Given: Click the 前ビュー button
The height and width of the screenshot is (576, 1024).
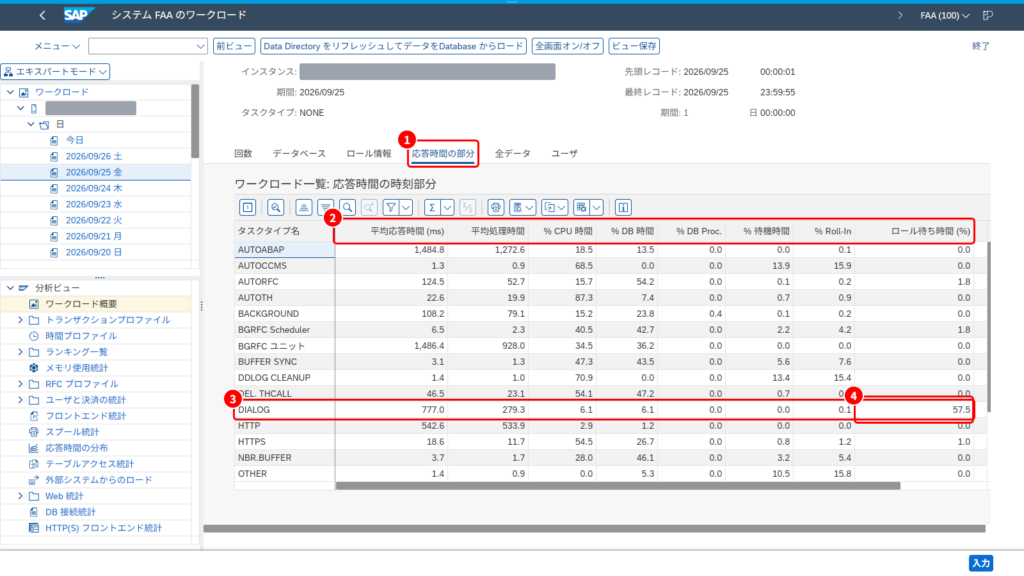Looking at the screenshot, I should click(x=234, y=46).
